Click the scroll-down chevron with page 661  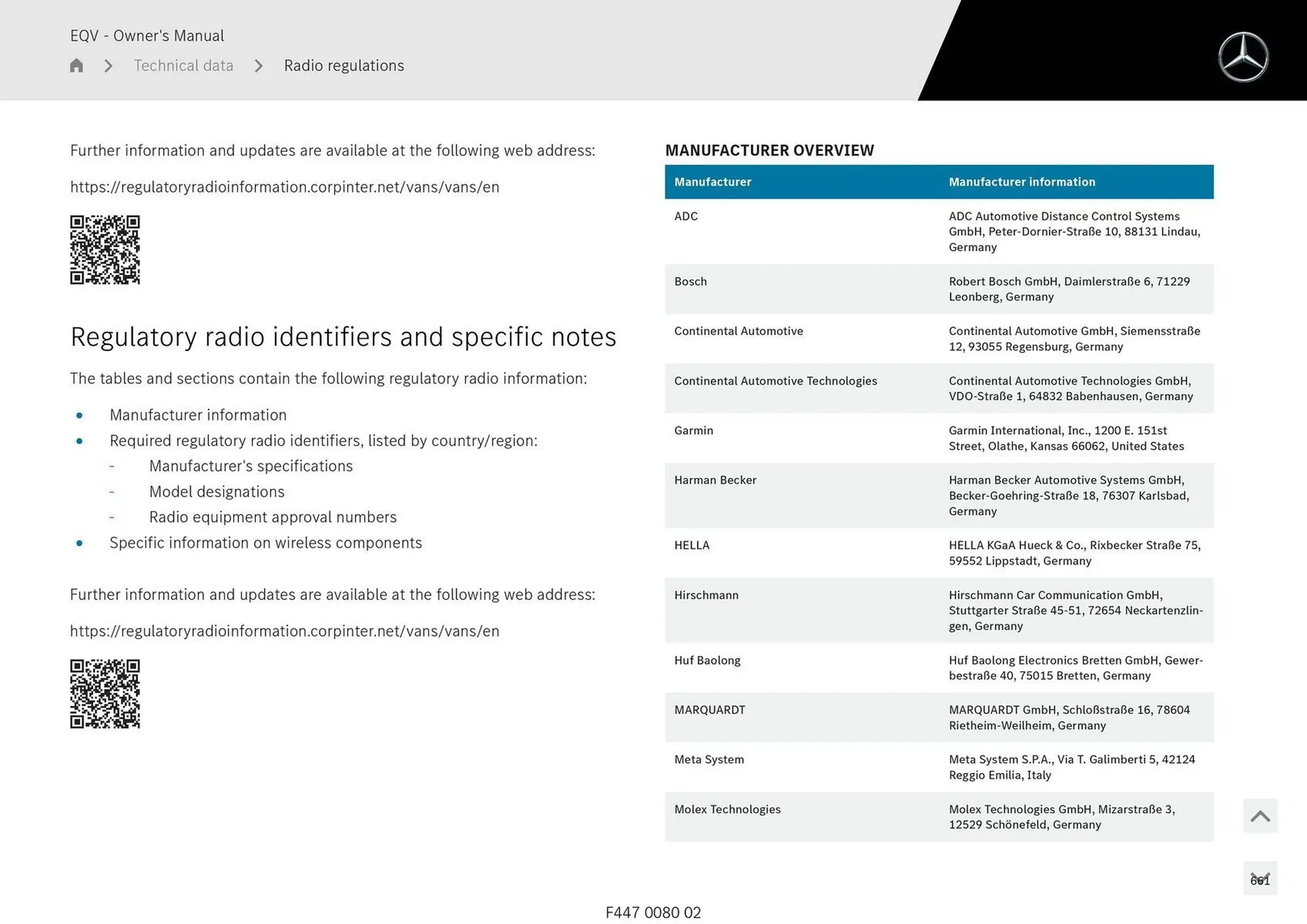pyautogui.click(x=1259, y=878)
